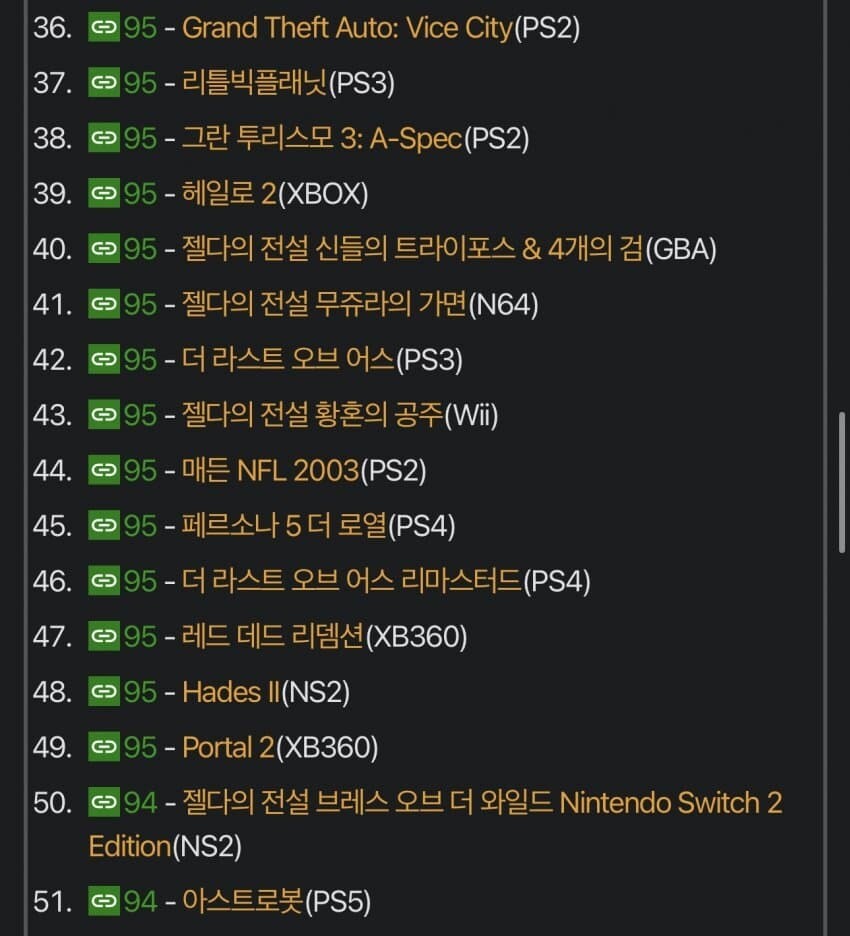Viewport: 850px width, 936px height.
Task: Open the 그란 투리스모 3: A-Spec link
Action: click(322, 139)
